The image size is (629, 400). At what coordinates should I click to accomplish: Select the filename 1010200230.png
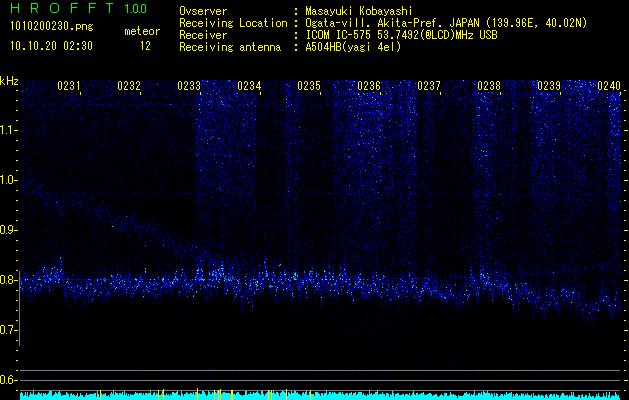pos(52,27)
